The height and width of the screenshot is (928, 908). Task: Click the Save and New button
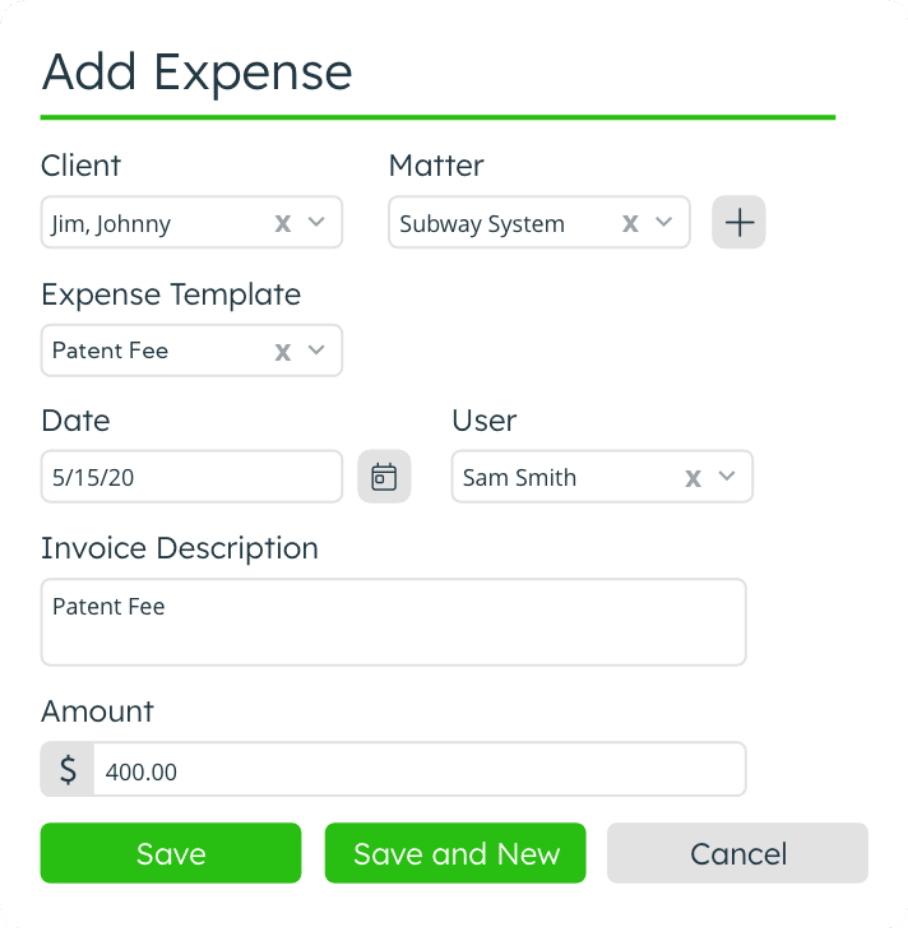pos(455,853)
